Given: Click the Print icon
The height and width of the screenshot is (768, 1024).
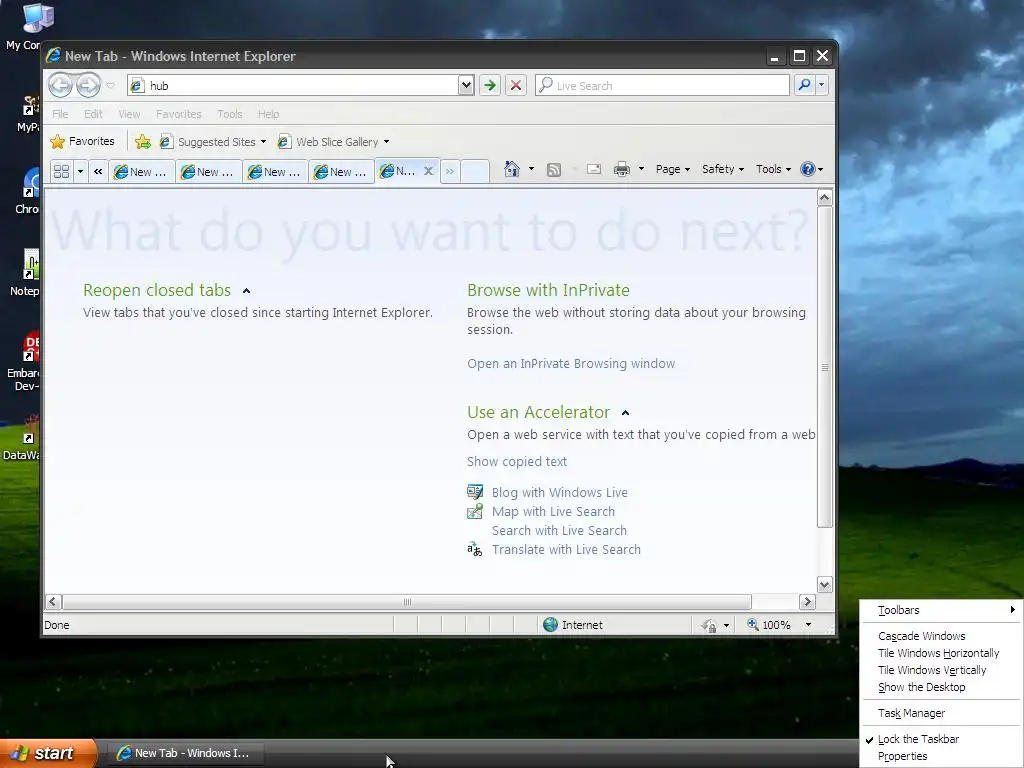Looking at the screenshot, I should coord(622,169).
